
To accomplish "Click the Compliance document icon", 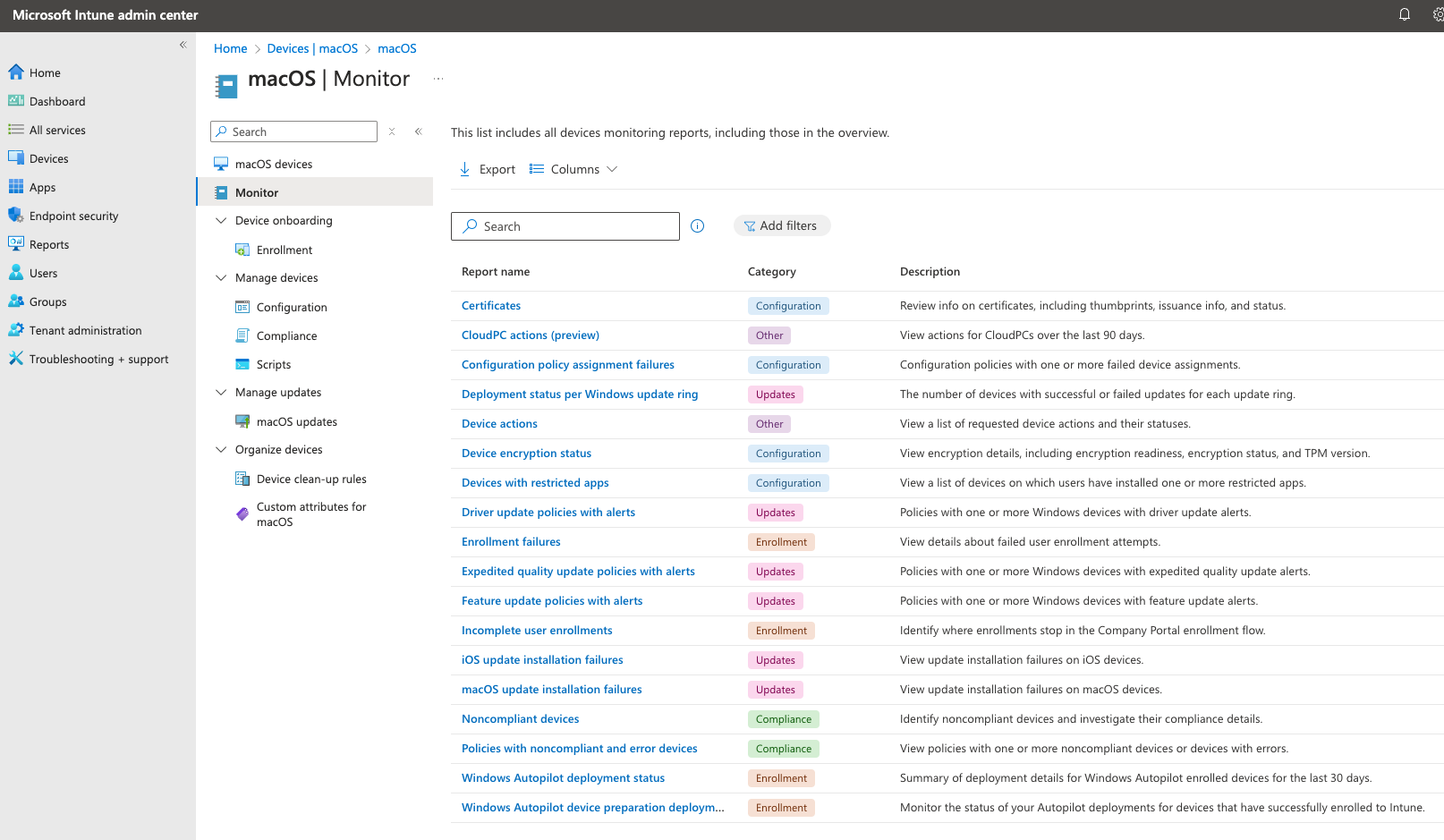I will (x=242, y=335).
